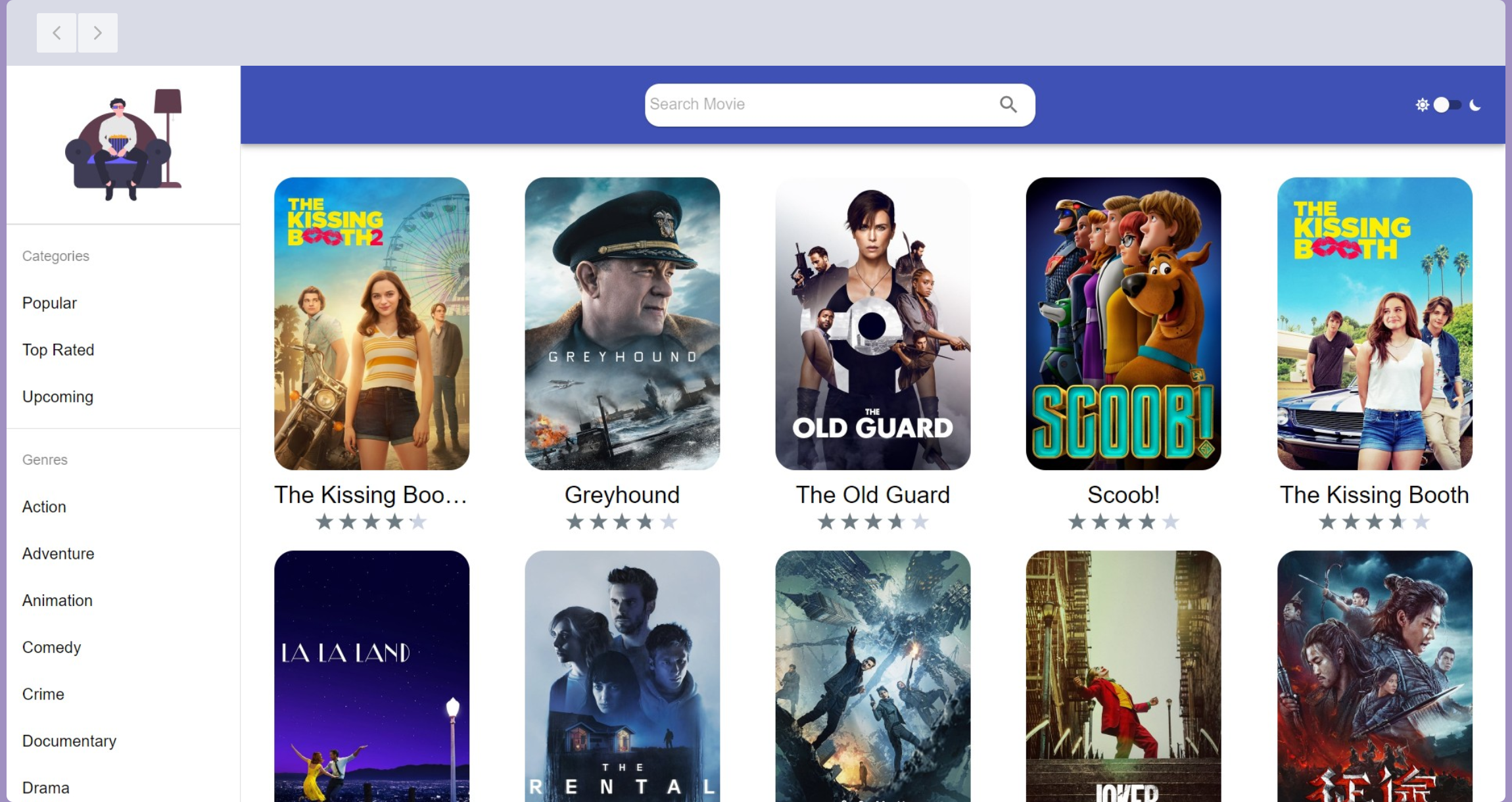Viewport: 1512px width, 802px height.
Task: Open the La La Land poster
Action: (x=371, y=676)
